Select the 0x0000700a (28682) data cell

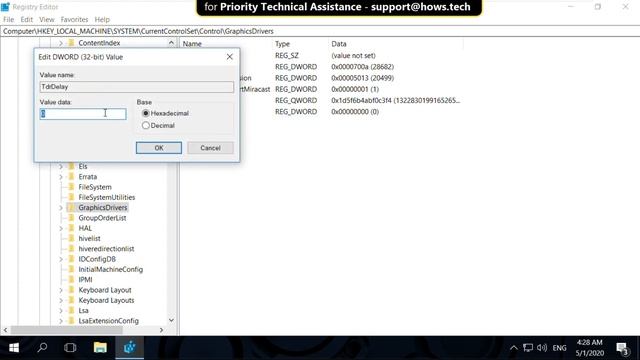[362, 67]
